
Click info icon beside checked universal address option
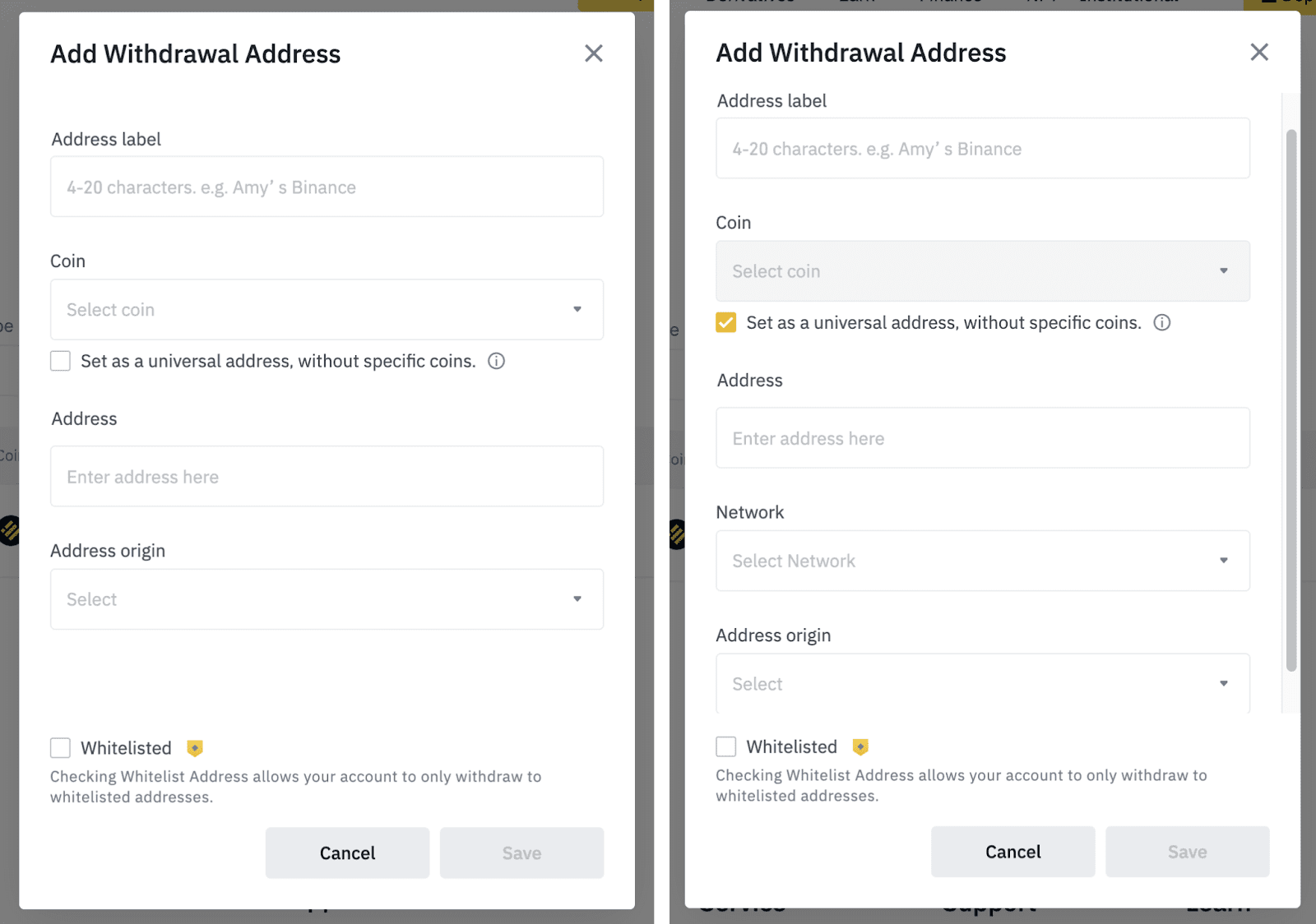[1161, 322]
